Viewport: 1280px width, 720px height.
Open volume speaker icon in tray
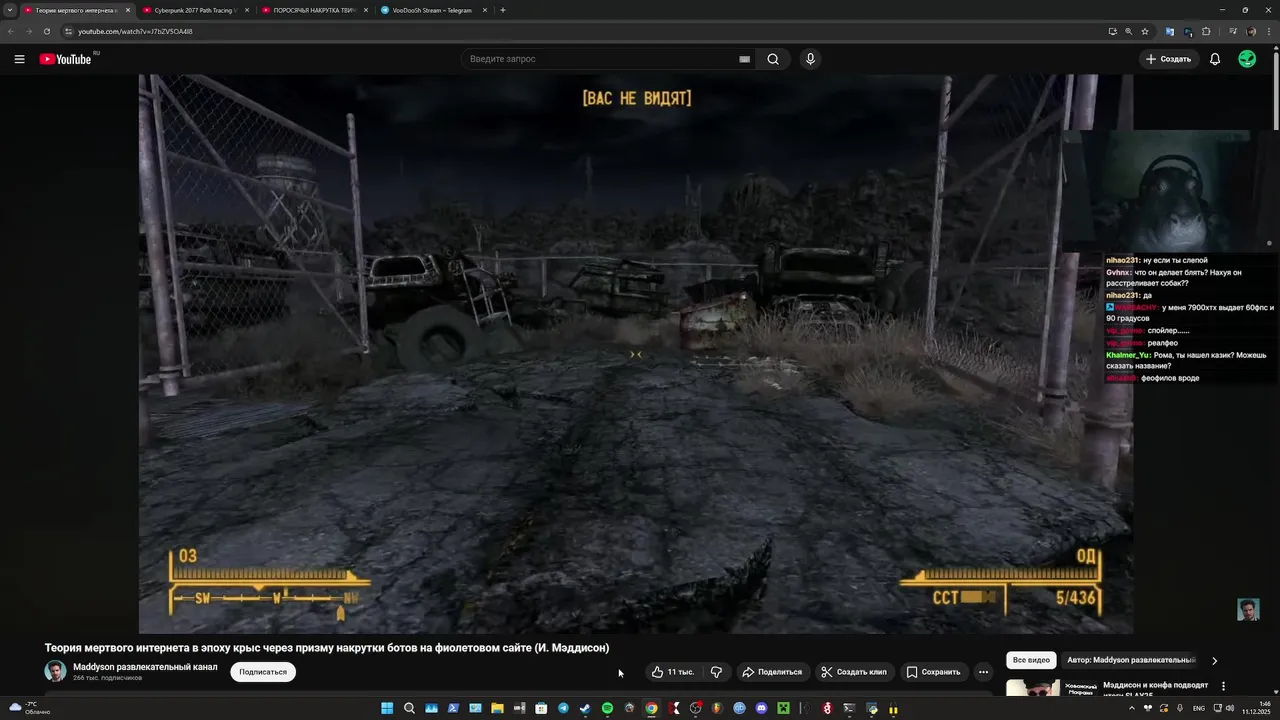point(1230,708)
